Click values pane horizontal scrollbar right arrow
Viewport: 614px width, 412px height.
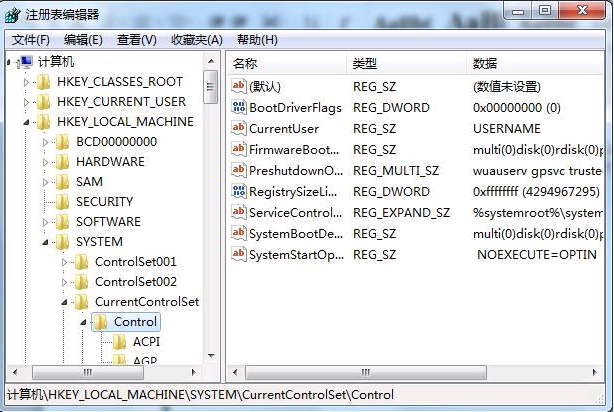594,372
